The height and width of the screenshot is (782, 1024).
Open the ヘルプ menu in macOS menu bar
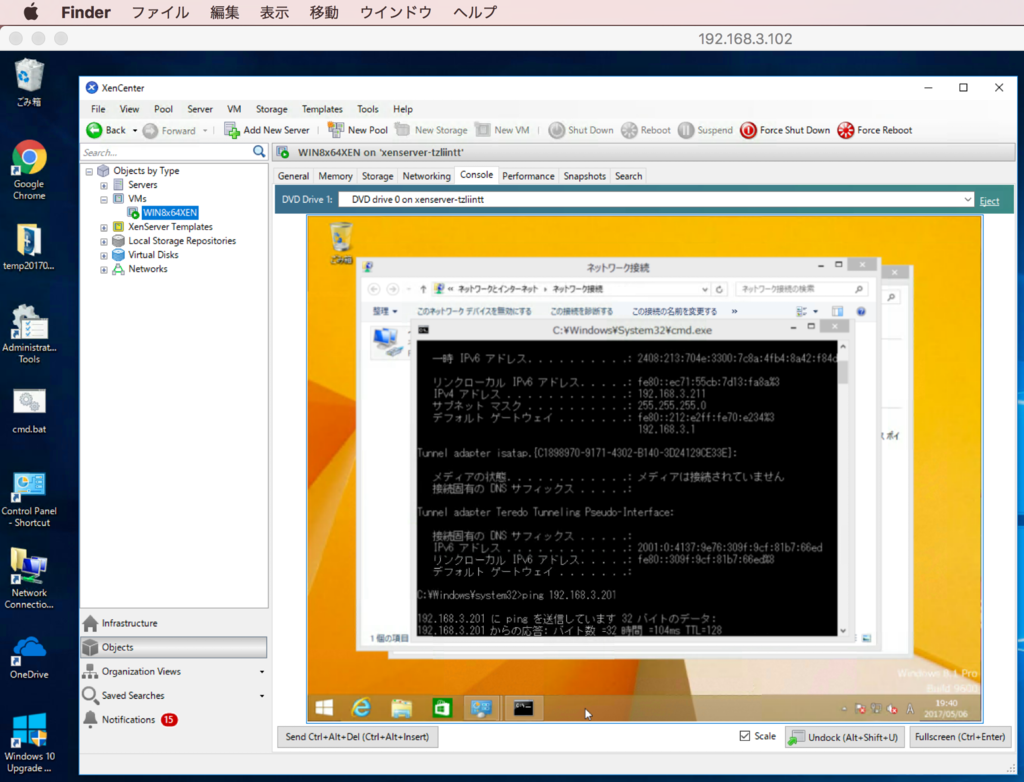pyautogui.click(x=475, y=12)
